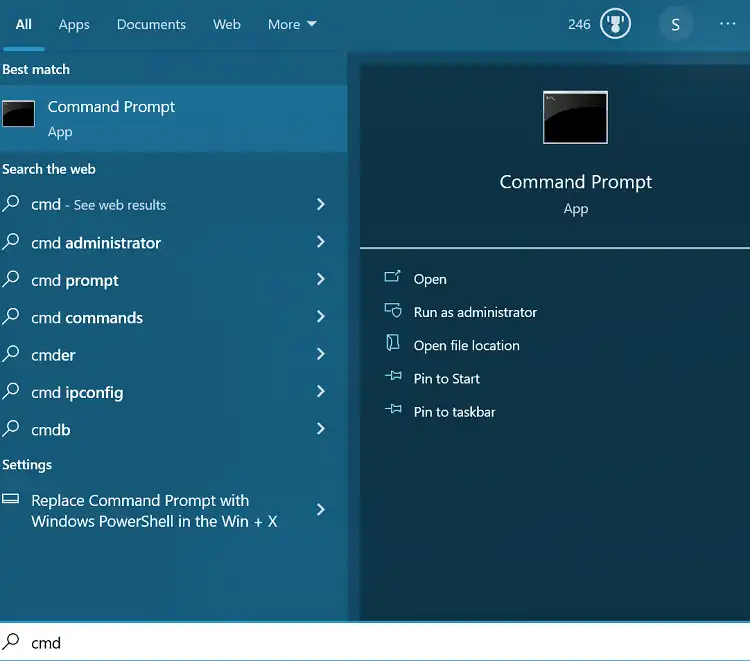Open the Documents tab
The image size is (750, 661).
click(x=151, y=24)
